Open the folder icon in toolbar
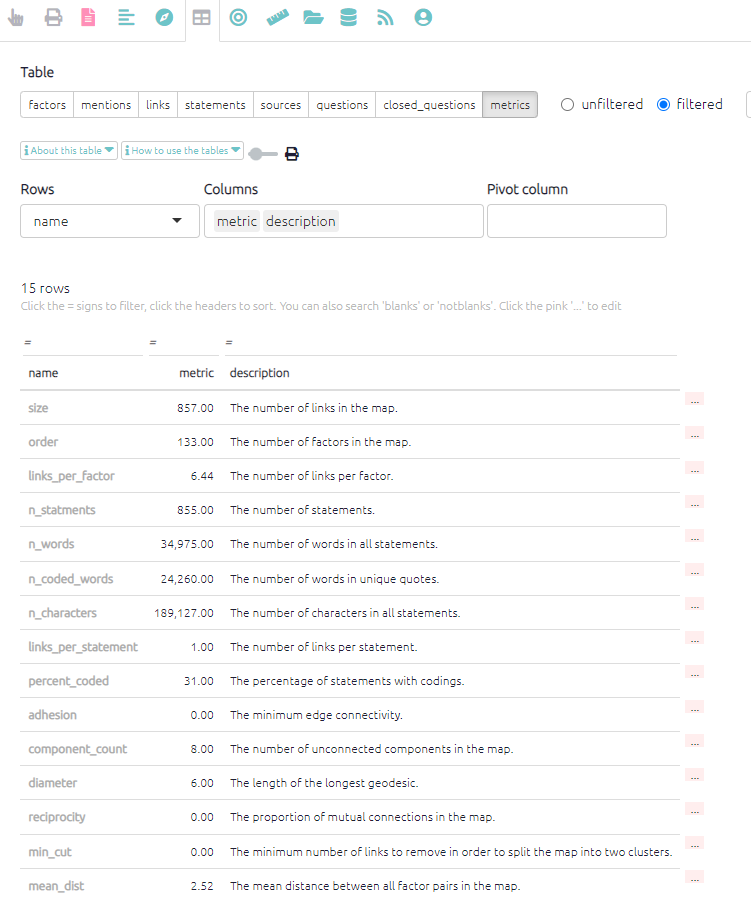 pos(313,18)
